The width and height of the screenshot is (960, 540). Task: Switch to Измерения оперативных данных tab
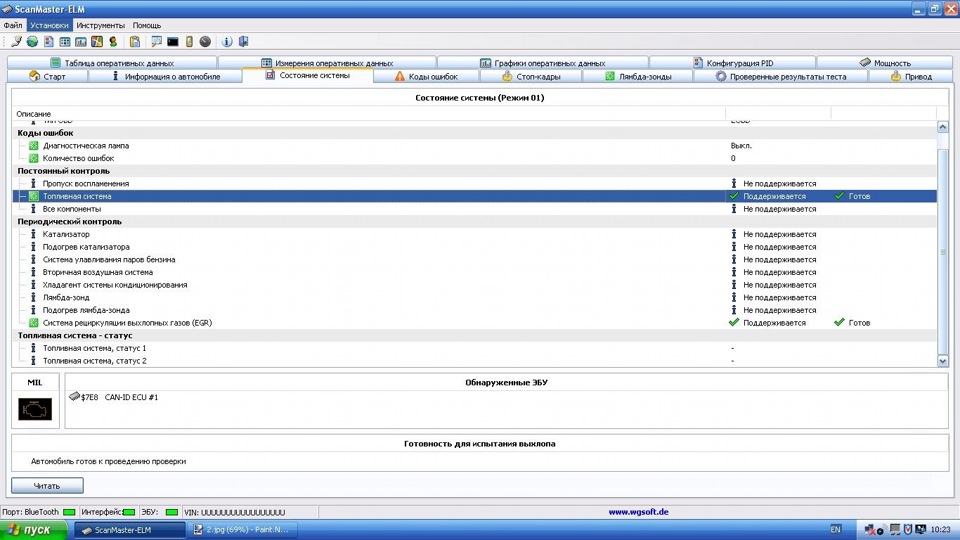[327, 62]
